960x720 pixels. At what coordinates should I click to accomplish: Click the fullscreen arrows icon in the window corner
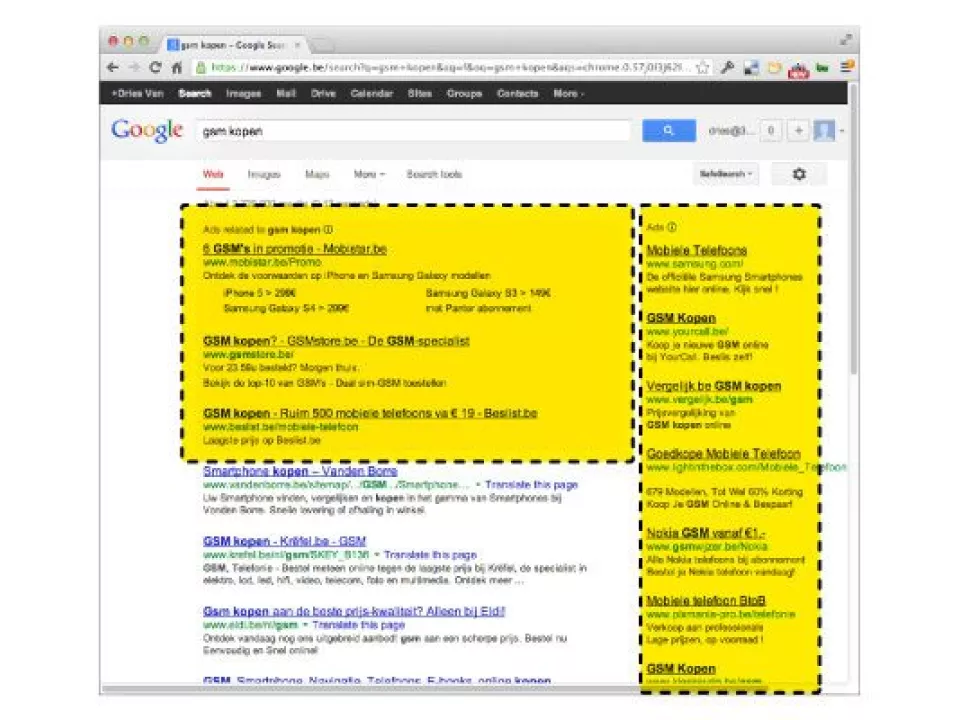[846, 40]
